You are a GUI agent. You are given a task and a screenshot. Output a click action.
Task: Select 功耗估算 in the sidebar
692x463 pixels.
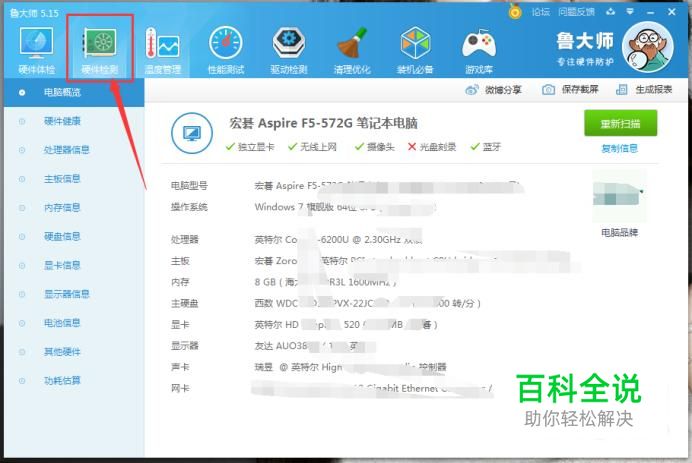click(74, 380)
